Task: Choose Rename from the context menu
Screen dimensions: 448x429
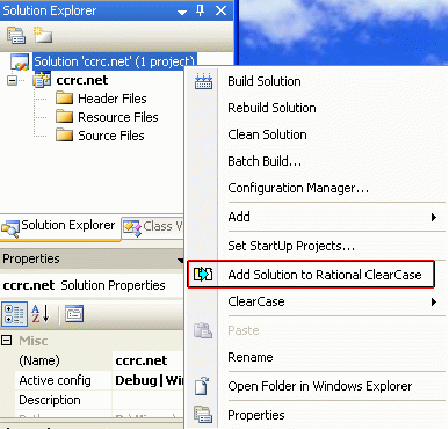Action: 251,358
